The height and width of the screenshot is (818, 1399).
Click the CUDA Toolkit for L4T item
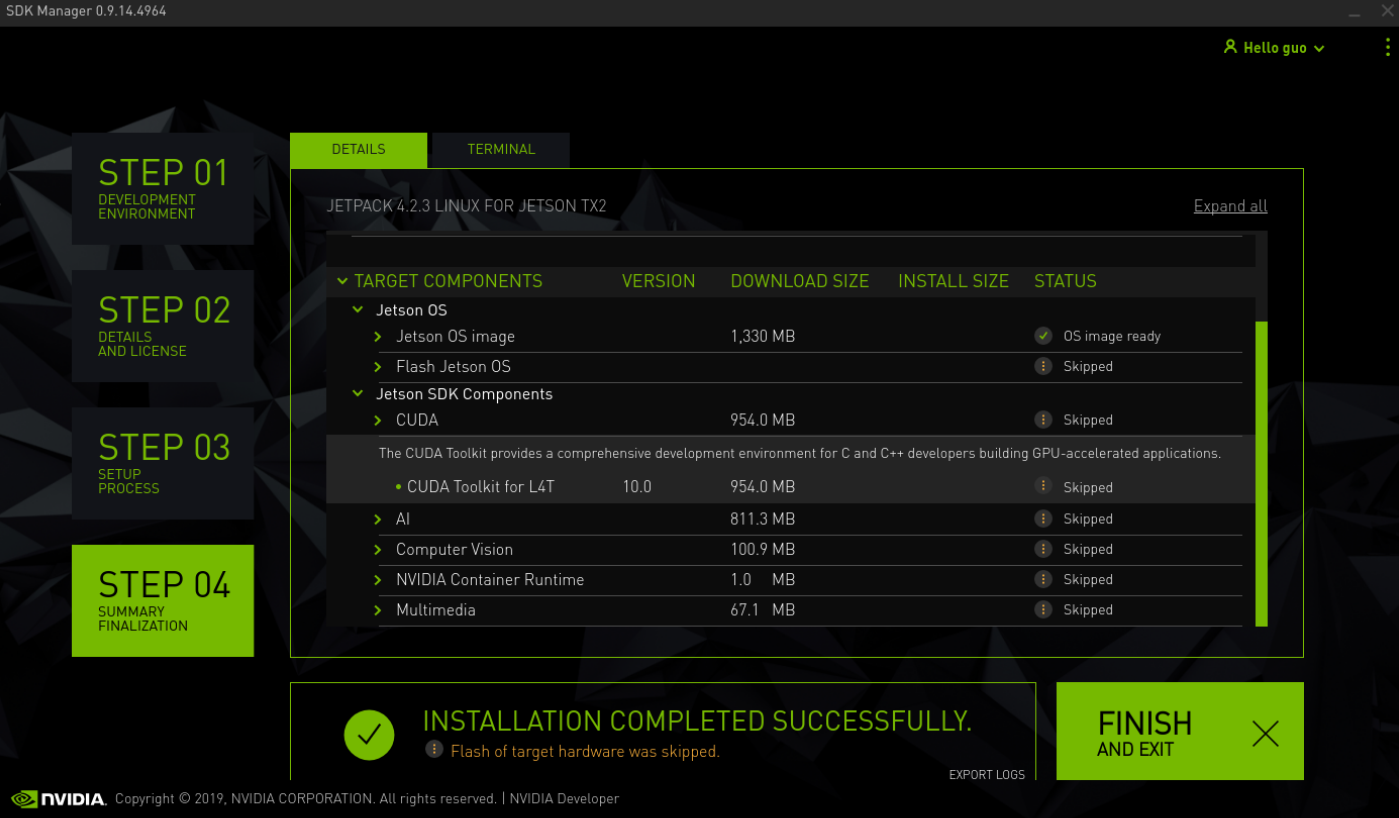(x=480, y=487)
